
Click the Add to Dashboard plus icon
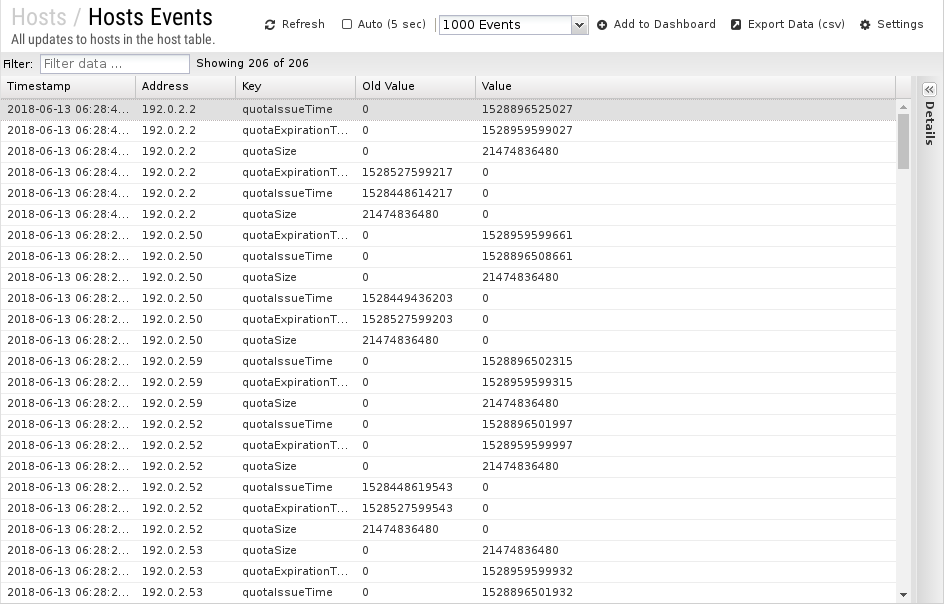[602, 25]
